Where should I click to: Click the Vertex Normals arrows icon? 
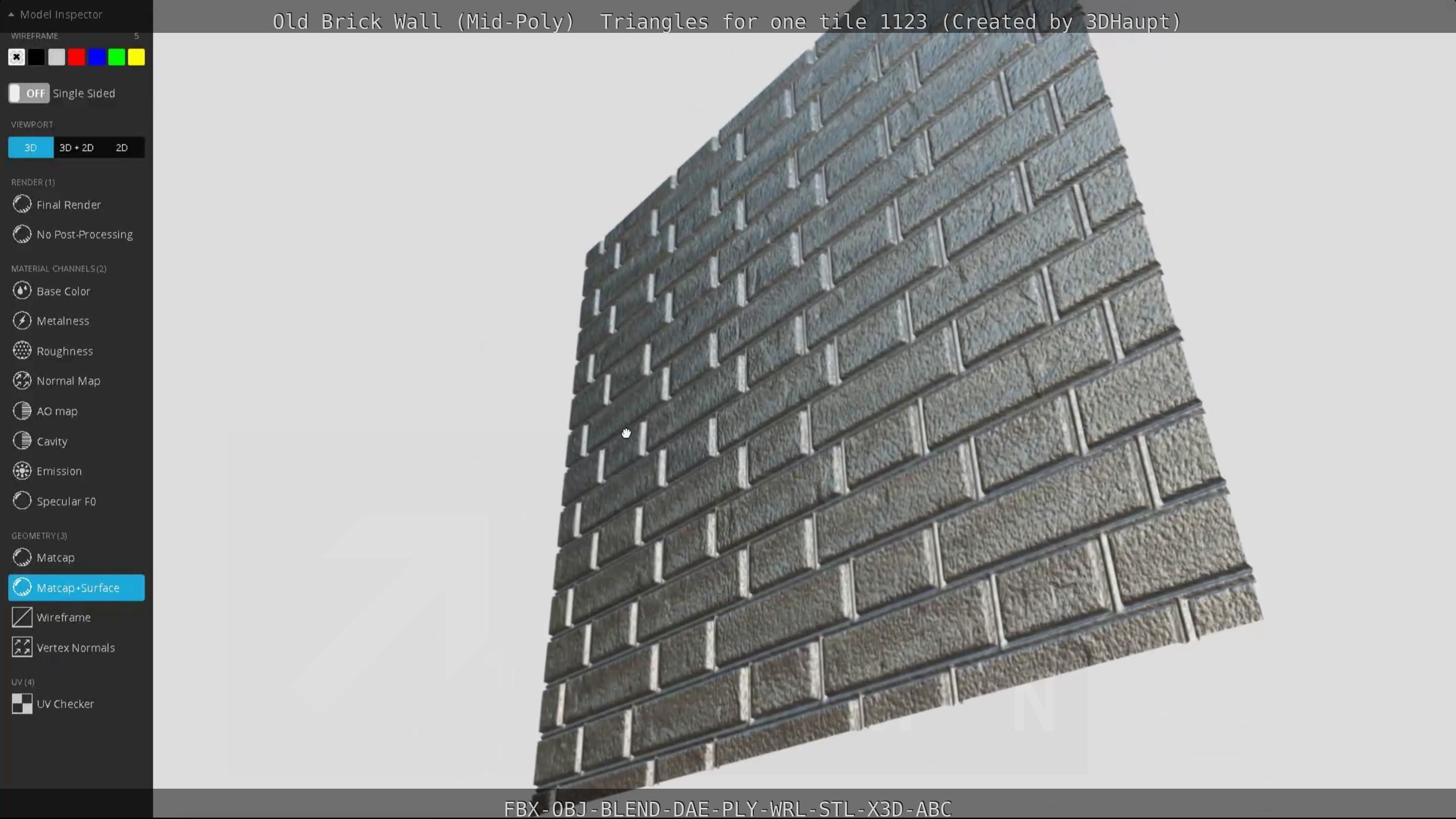pyautogui.click(x=22, y=648)
